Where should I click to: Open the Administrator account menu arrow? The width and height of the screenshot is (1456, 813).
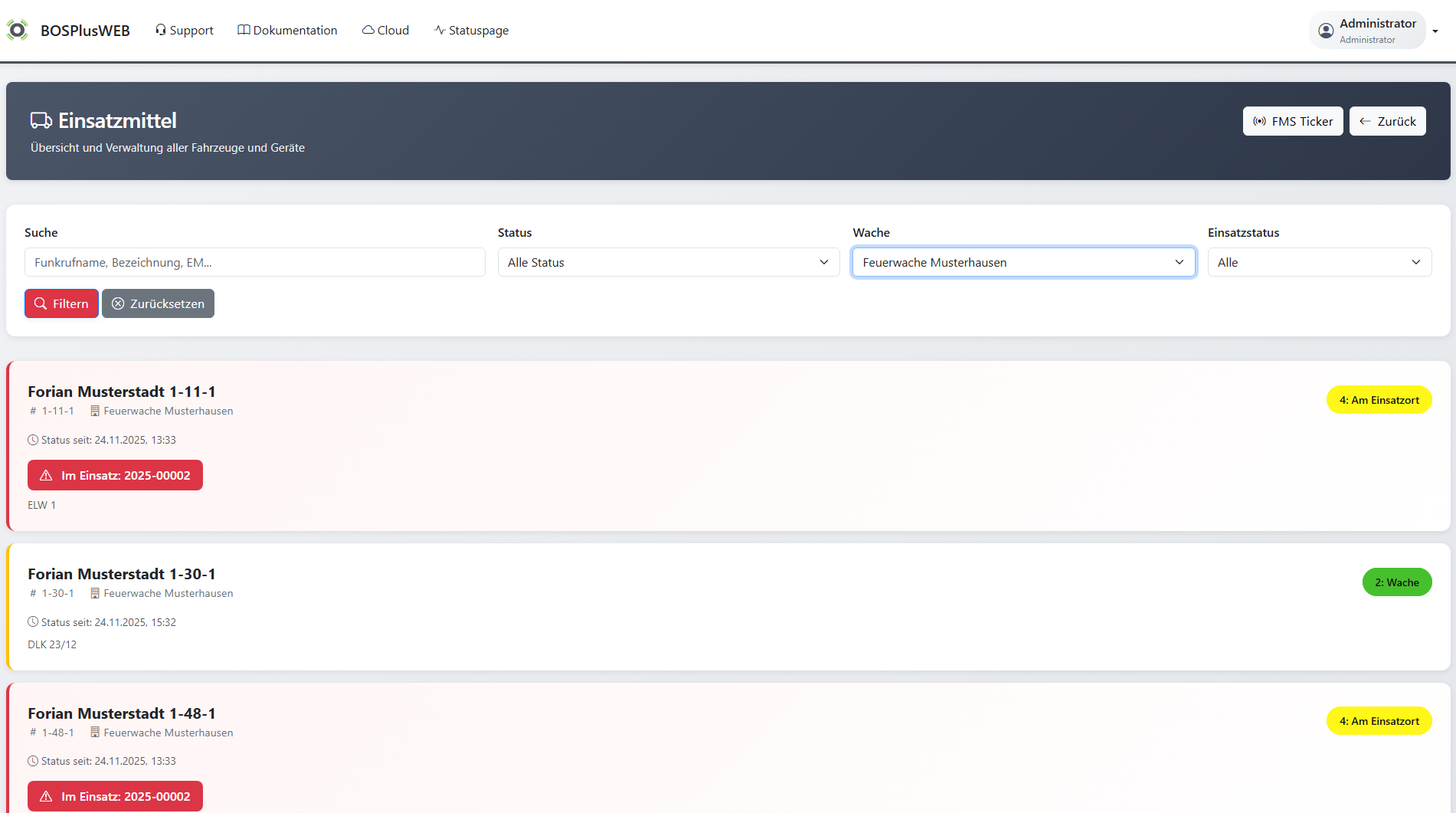pyautogui.click(x=1435, y=31)
